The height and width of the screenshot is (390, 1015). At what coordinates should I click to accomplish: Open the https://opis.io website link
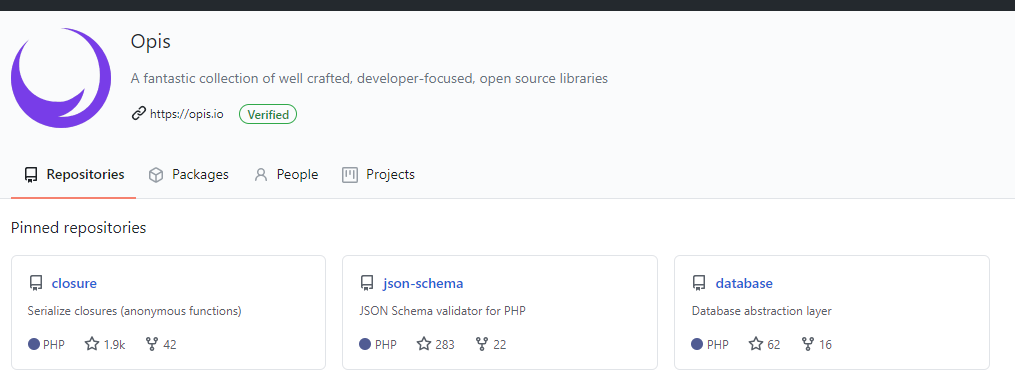click(186, 115)
